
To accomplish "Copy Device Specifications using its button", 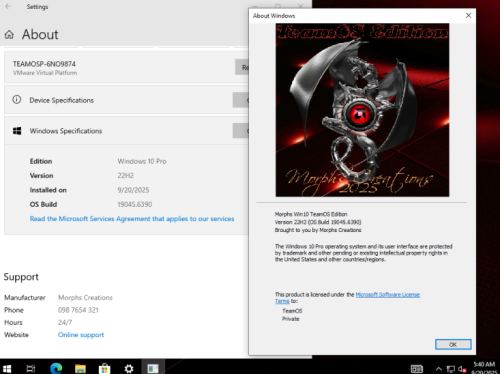I will tap(241, 100).
